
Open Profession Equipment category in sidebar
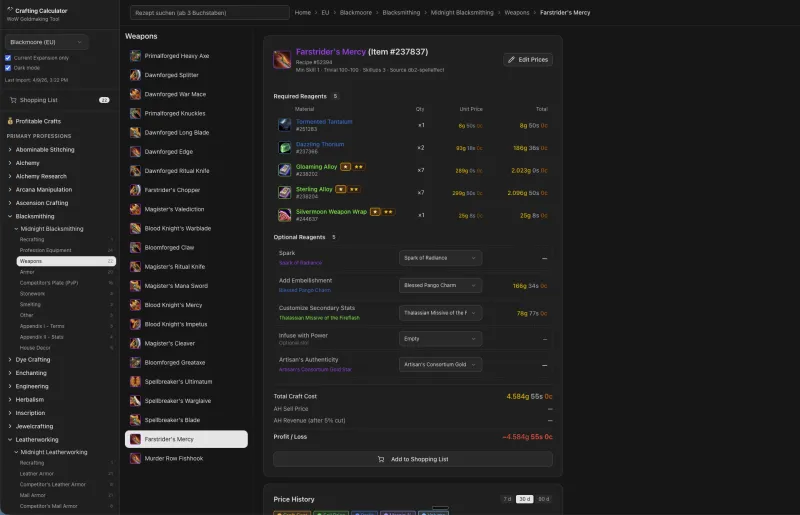pos(66,250)
